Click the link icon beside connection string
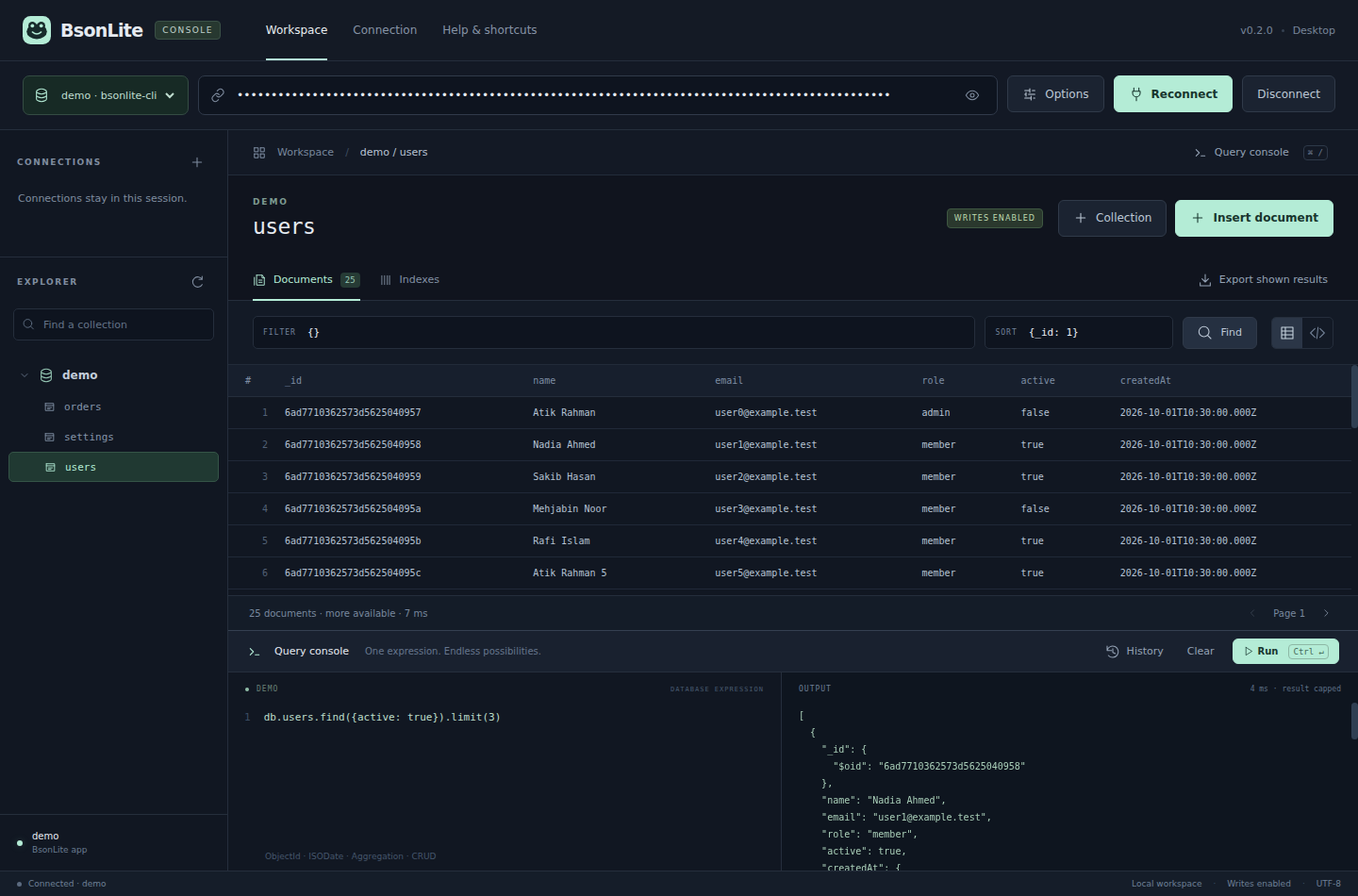The image size is (1358, 896). [218, 95]
